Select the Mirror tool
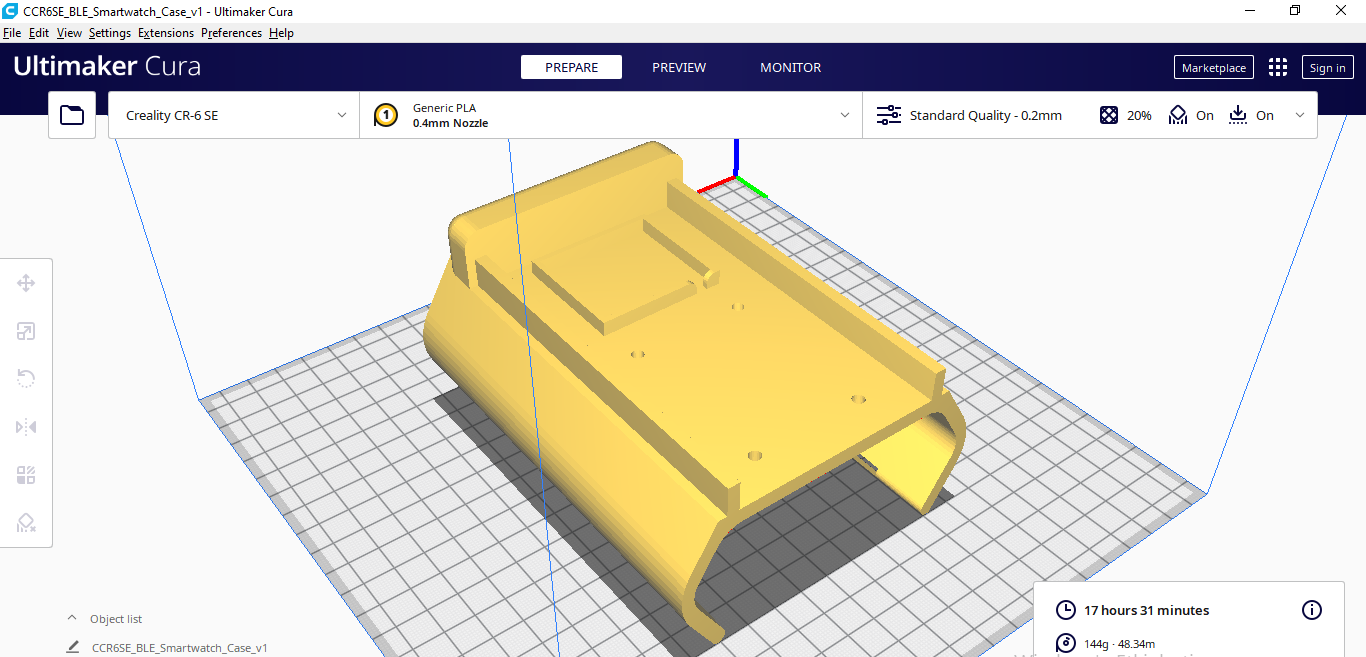 pyautogui.click(x=26, y=427)
